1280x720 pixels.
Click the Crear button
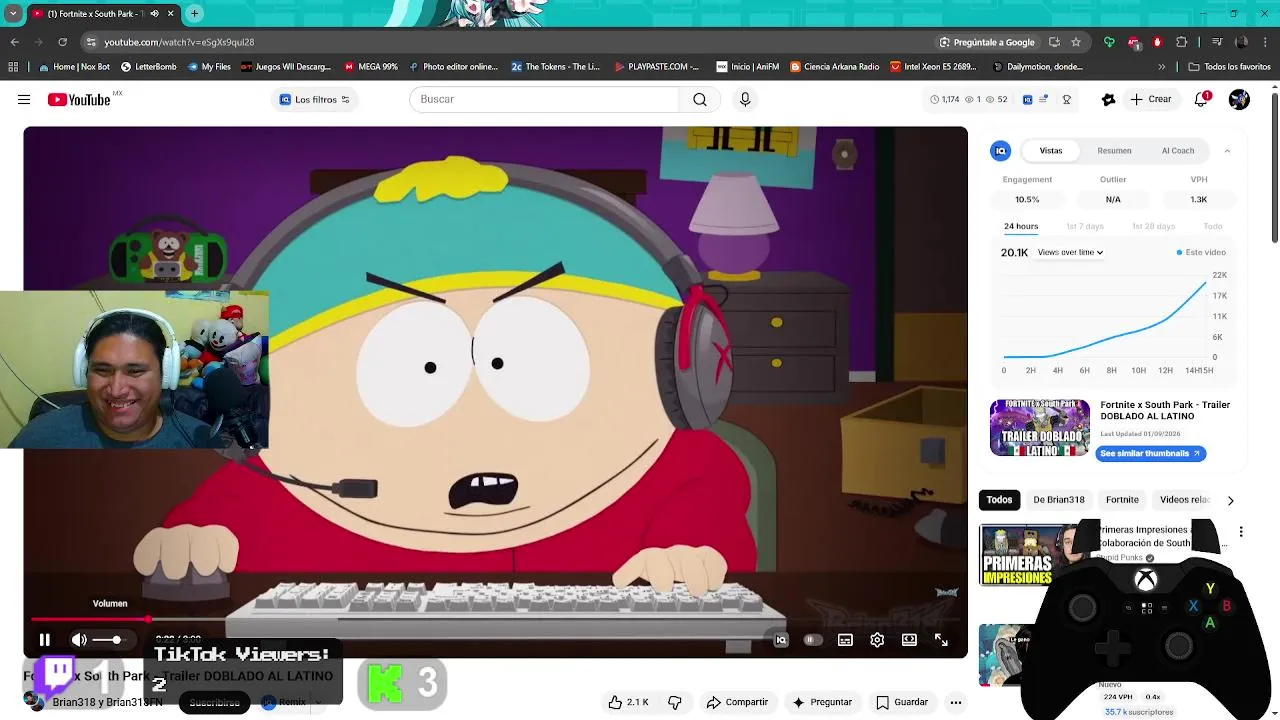[1150, 99]
